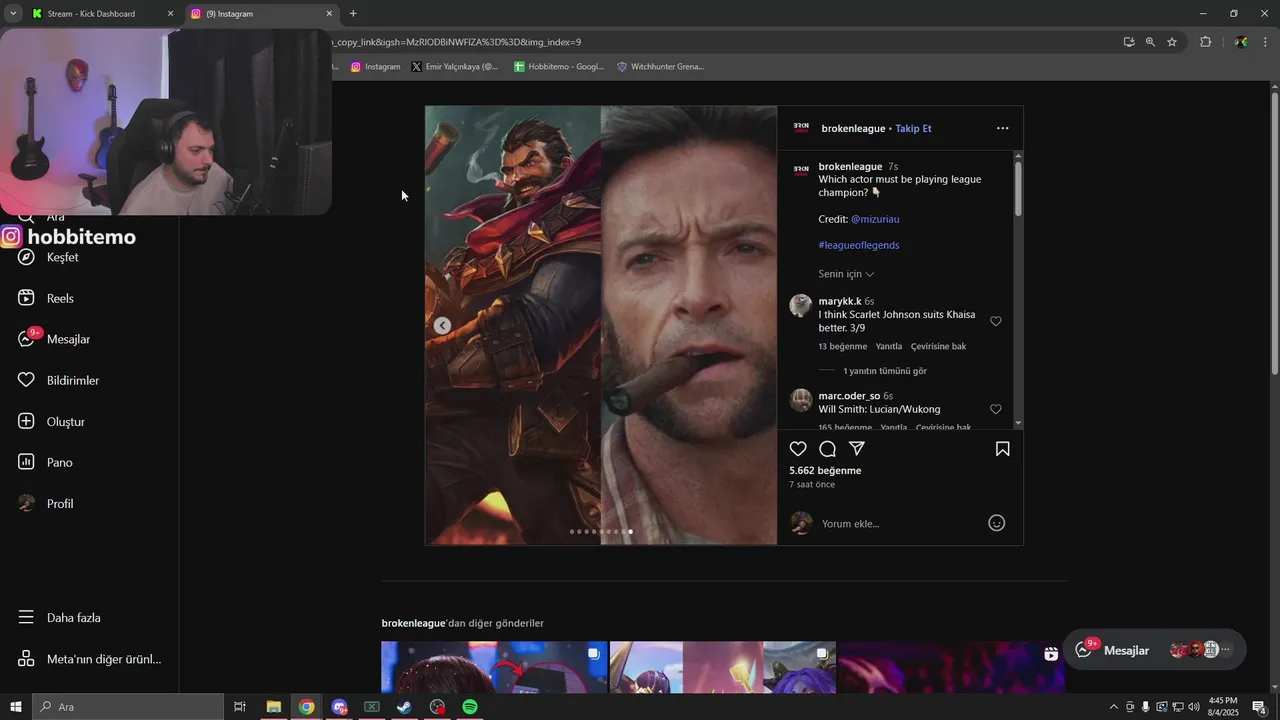
Task: Like marc.oder_so's comment
Action: click(x=995, y=409)
